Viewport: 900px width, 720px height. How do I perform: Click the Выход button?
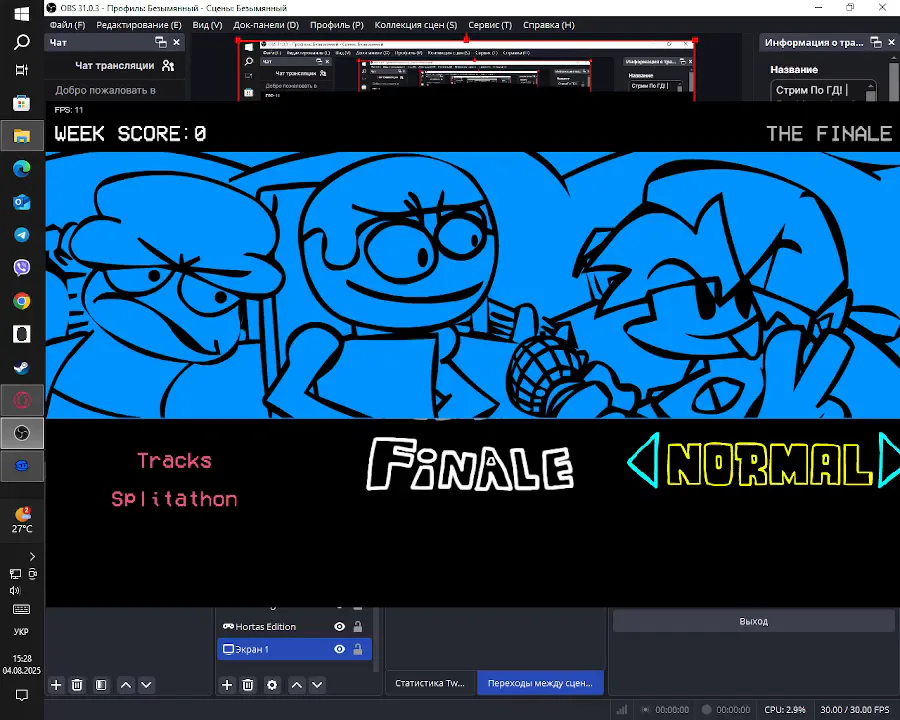point(753,621)
